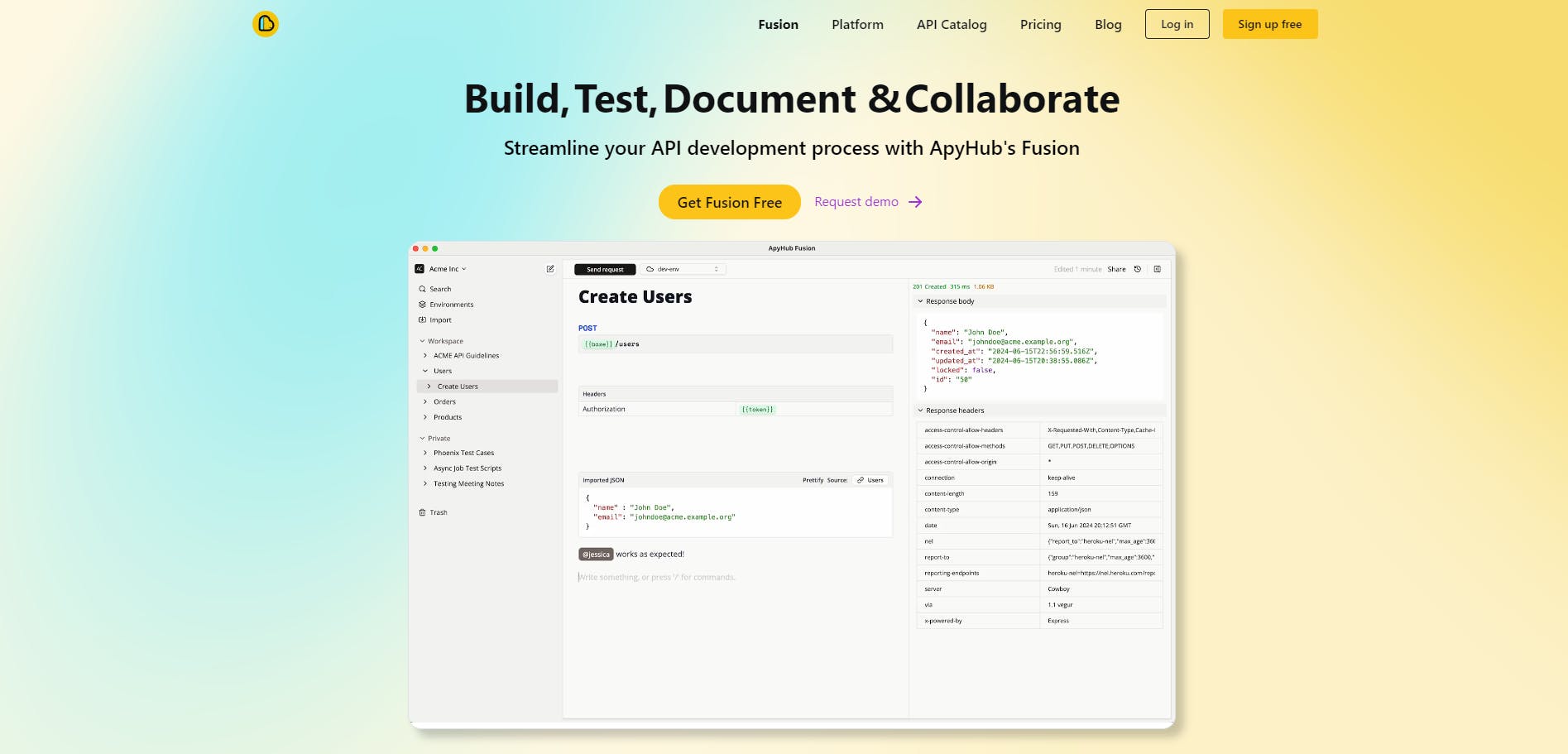Screen dimensions: 1568x754
Task: Click the @jessica mention tag
Action: [x=596, y=555]
